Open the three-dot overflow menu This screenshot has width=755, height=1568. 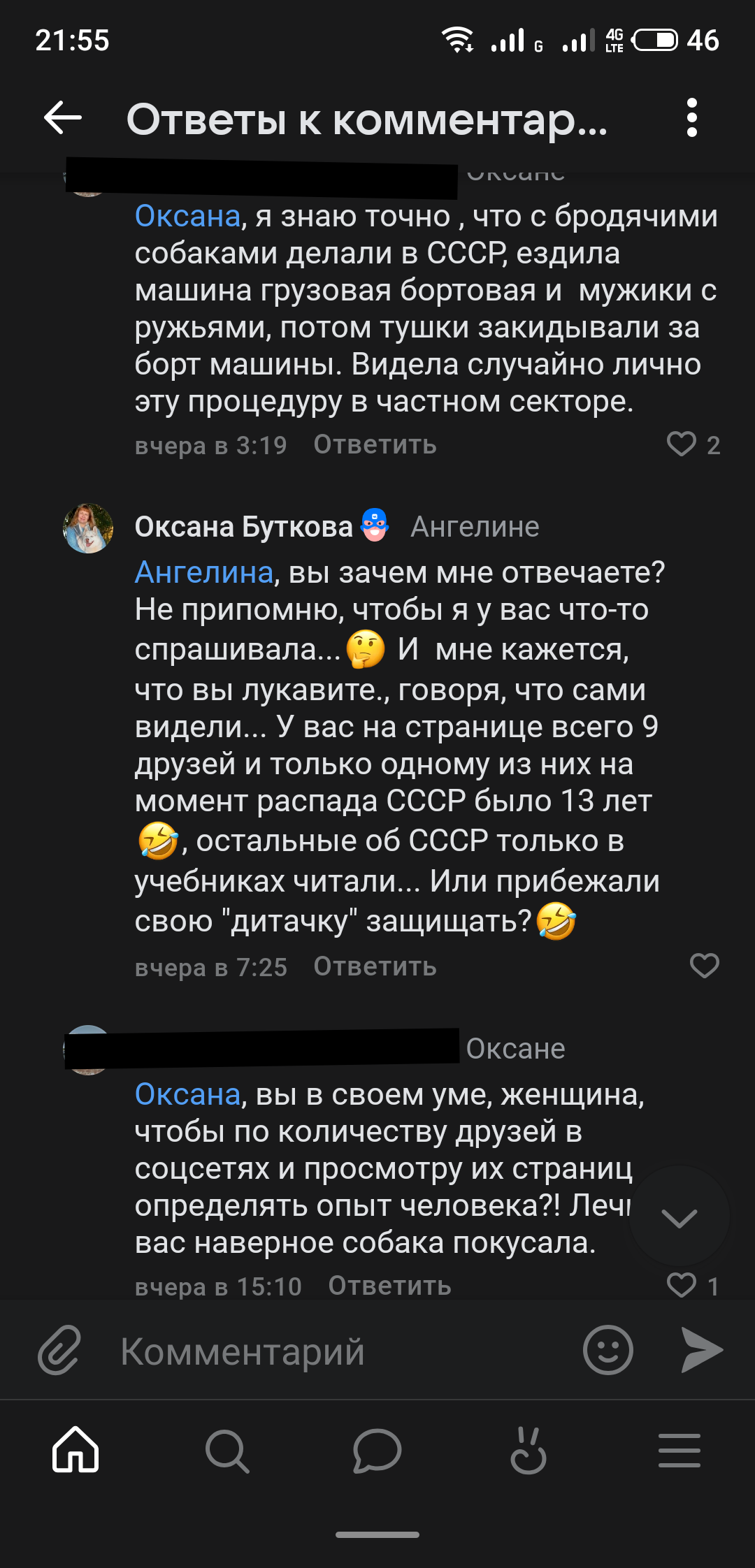(691, 117)
